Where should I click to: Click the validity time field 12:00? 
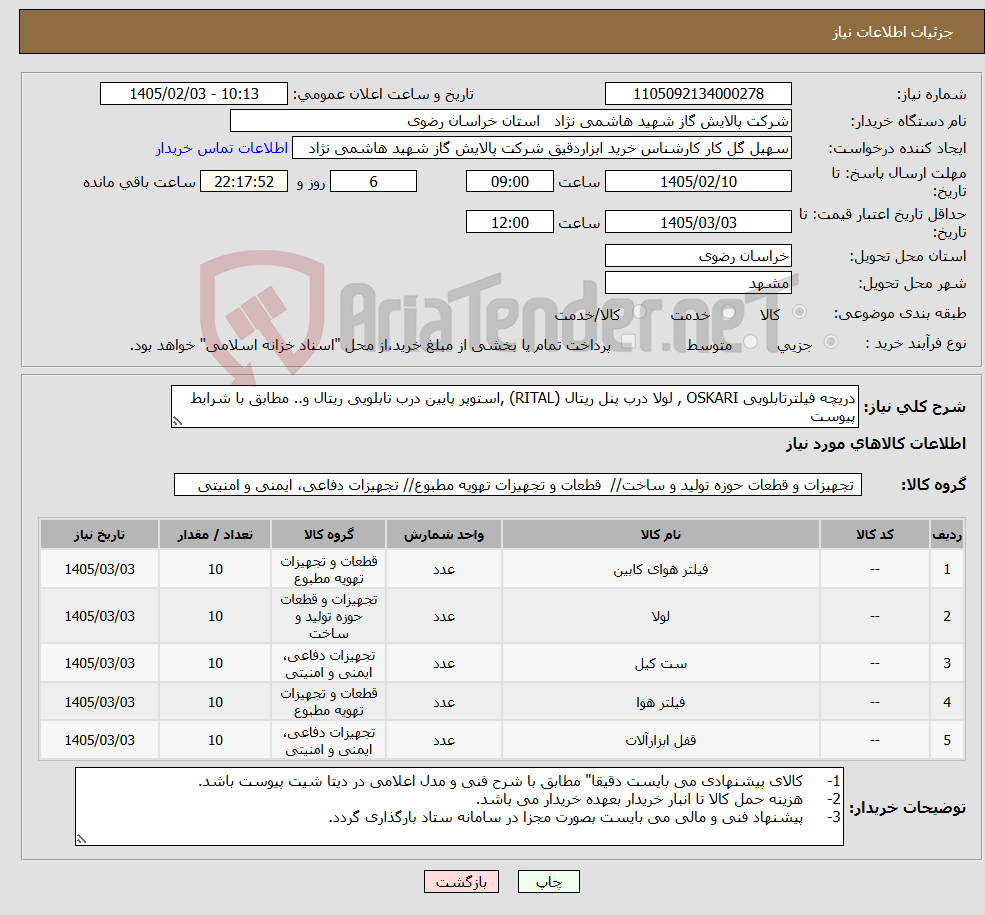tap(509, 222)
